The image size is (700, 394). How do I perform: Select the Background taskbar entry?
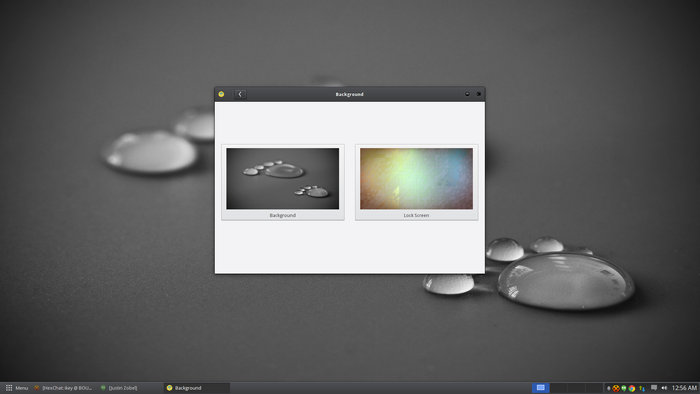(197, 388)
